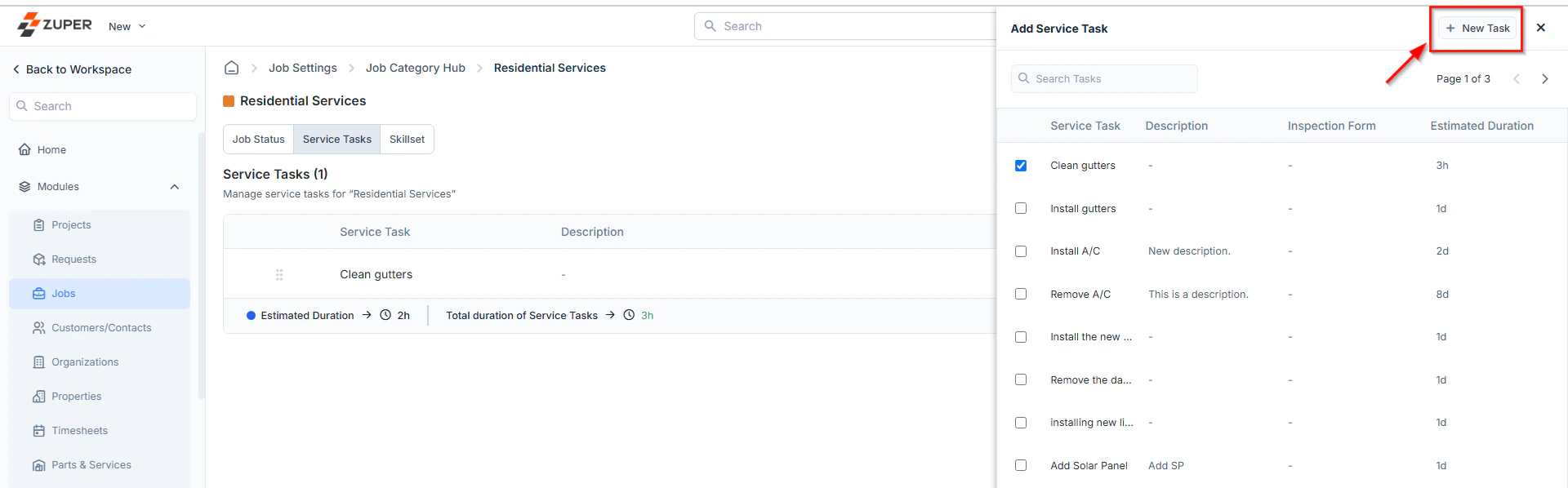Click the New Task button

click(1477, 28)
